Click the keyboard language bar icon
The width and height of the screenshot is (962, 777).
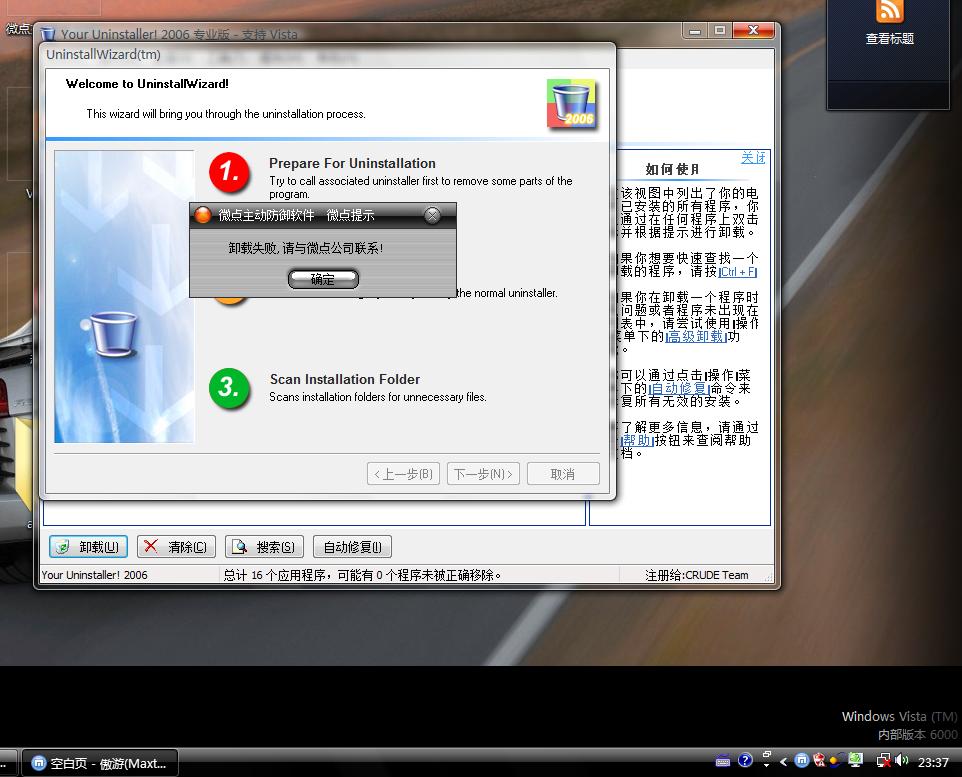pyautogui.click(x=723, y=761)
